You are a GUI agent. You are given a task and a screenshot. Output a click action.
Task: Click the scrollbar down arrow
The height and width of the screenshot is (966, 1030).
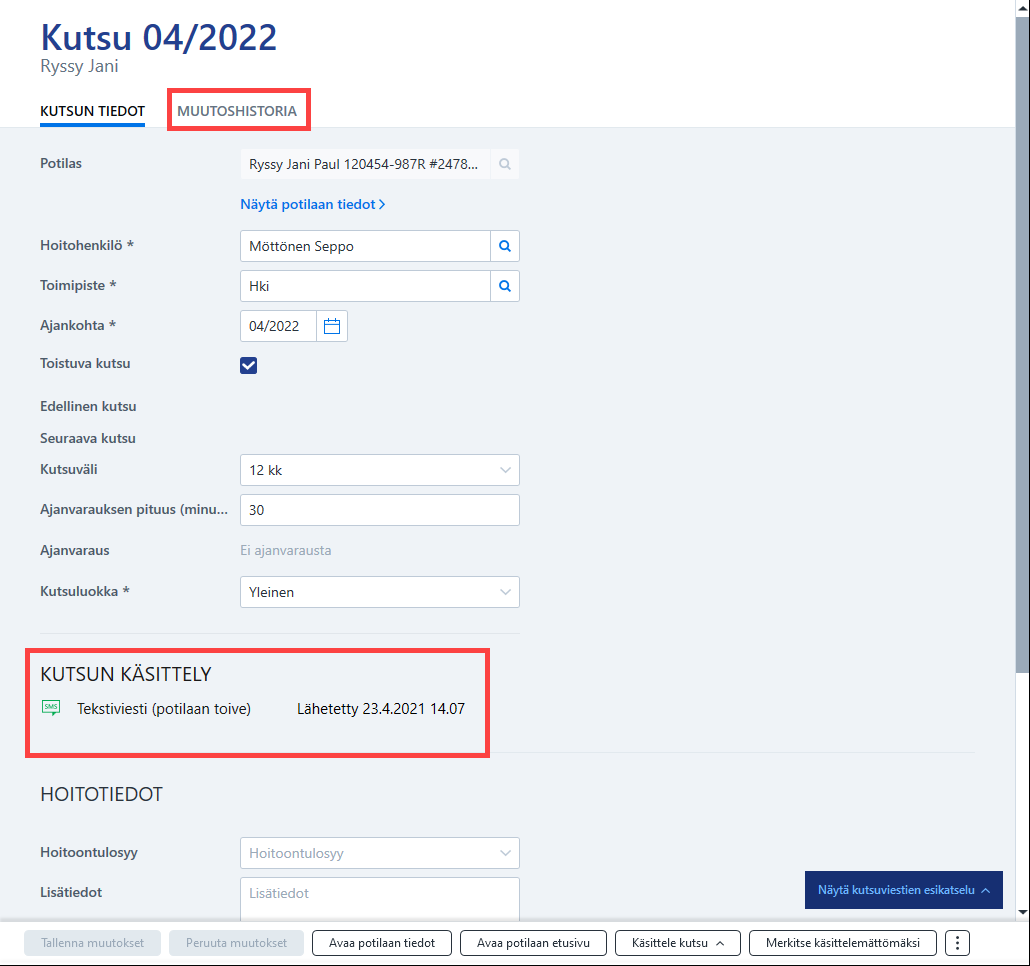1022,911
